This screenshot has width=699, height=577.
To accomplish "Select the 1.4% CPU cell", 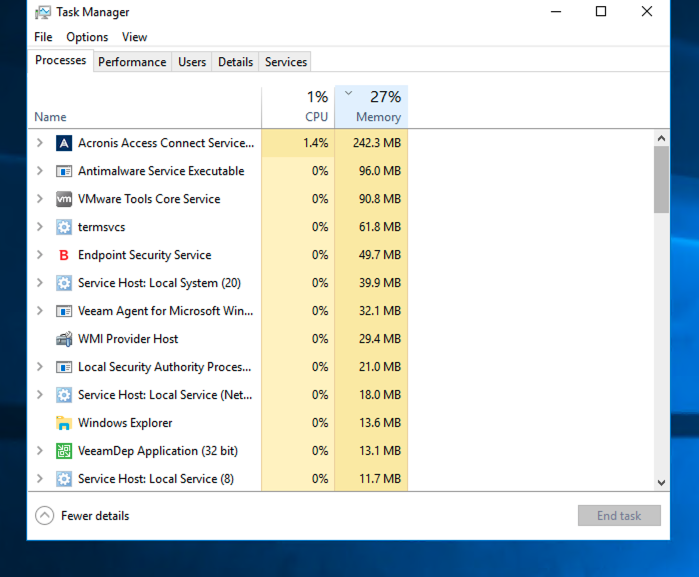I will pyautogui.click(x=298, y=143).
